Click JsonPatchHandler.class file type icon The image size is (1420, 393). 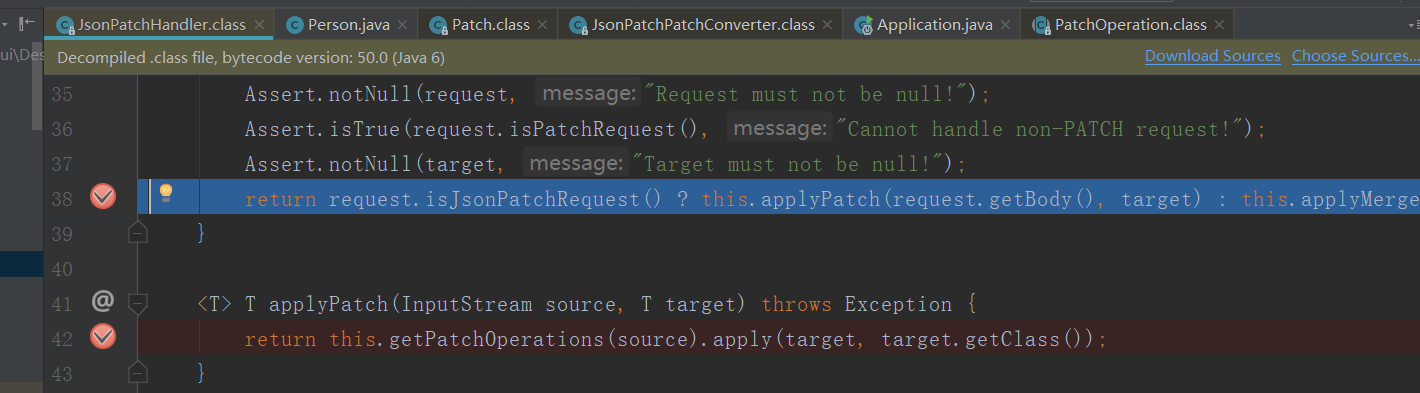(x=66, y=26)
